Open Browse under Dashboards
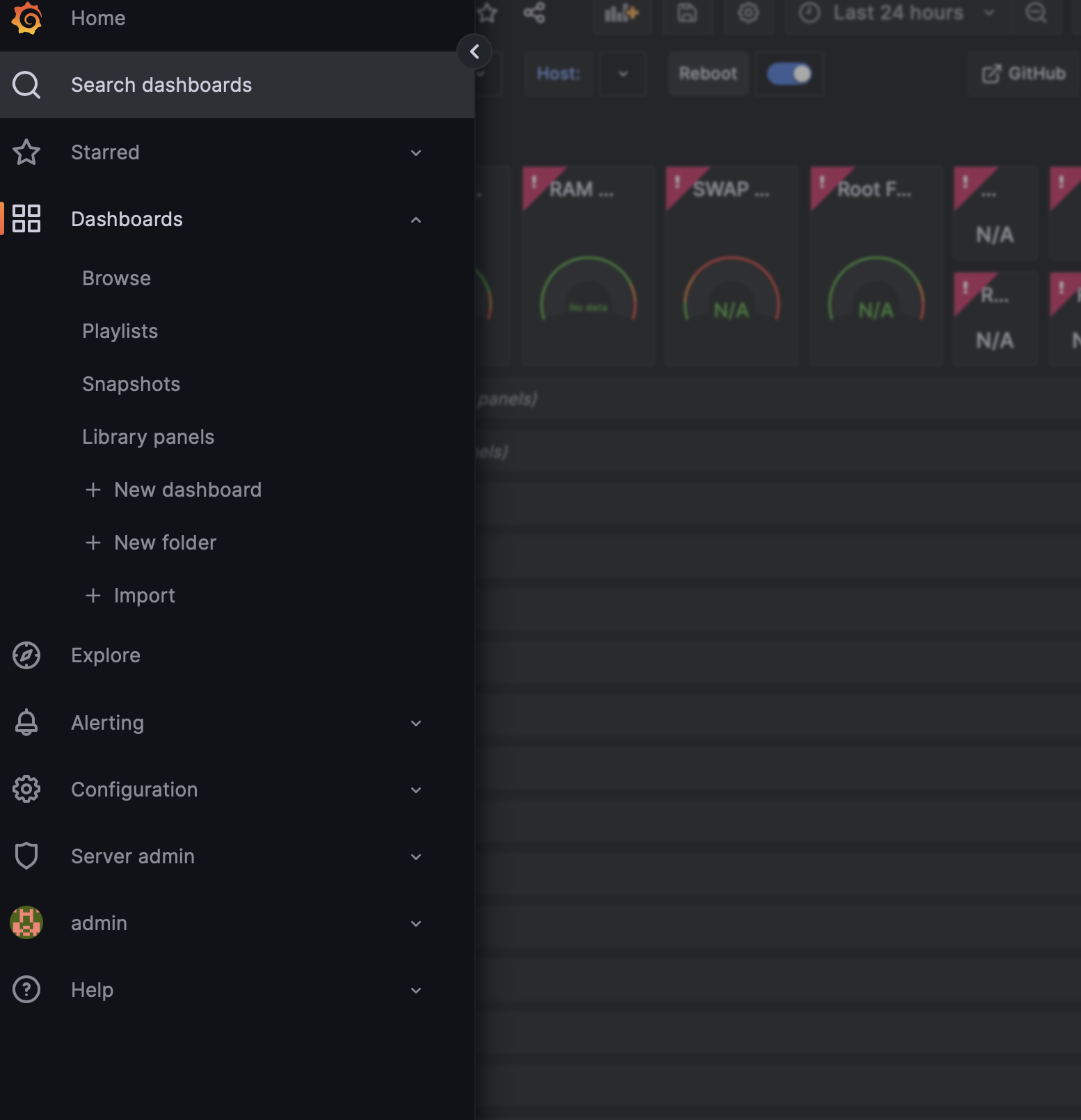Screen dimensions: 1081x1120 [116, 278]
